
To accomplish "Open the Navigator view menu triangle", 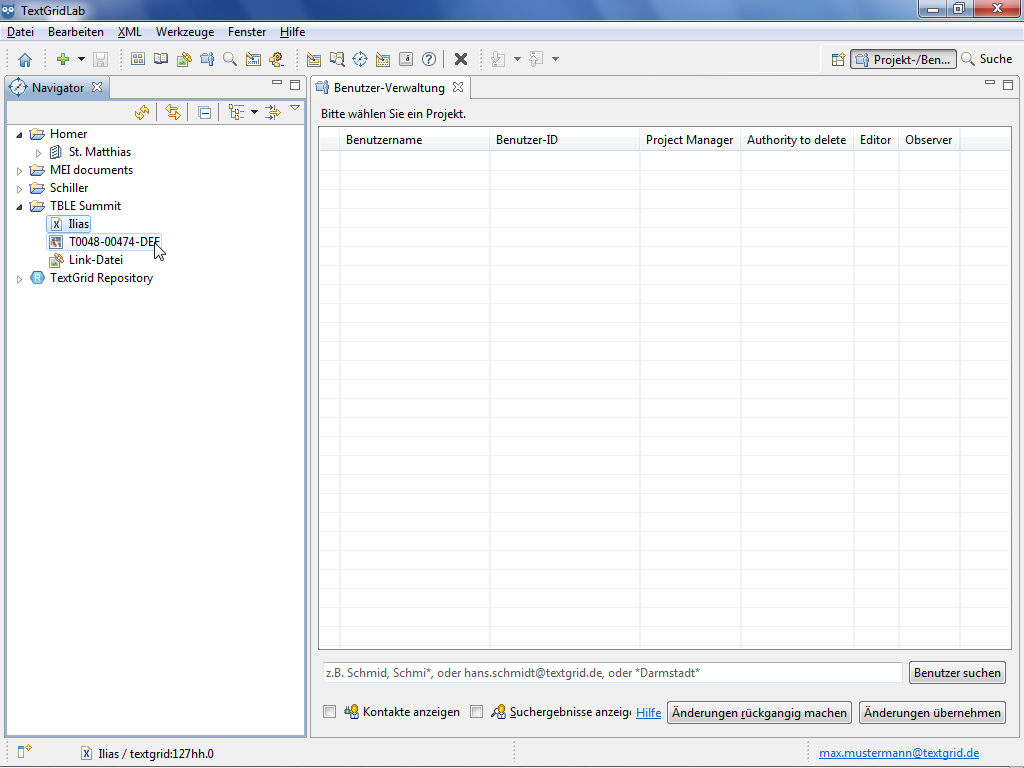I will pyautogui.click(x=295, y=108).
